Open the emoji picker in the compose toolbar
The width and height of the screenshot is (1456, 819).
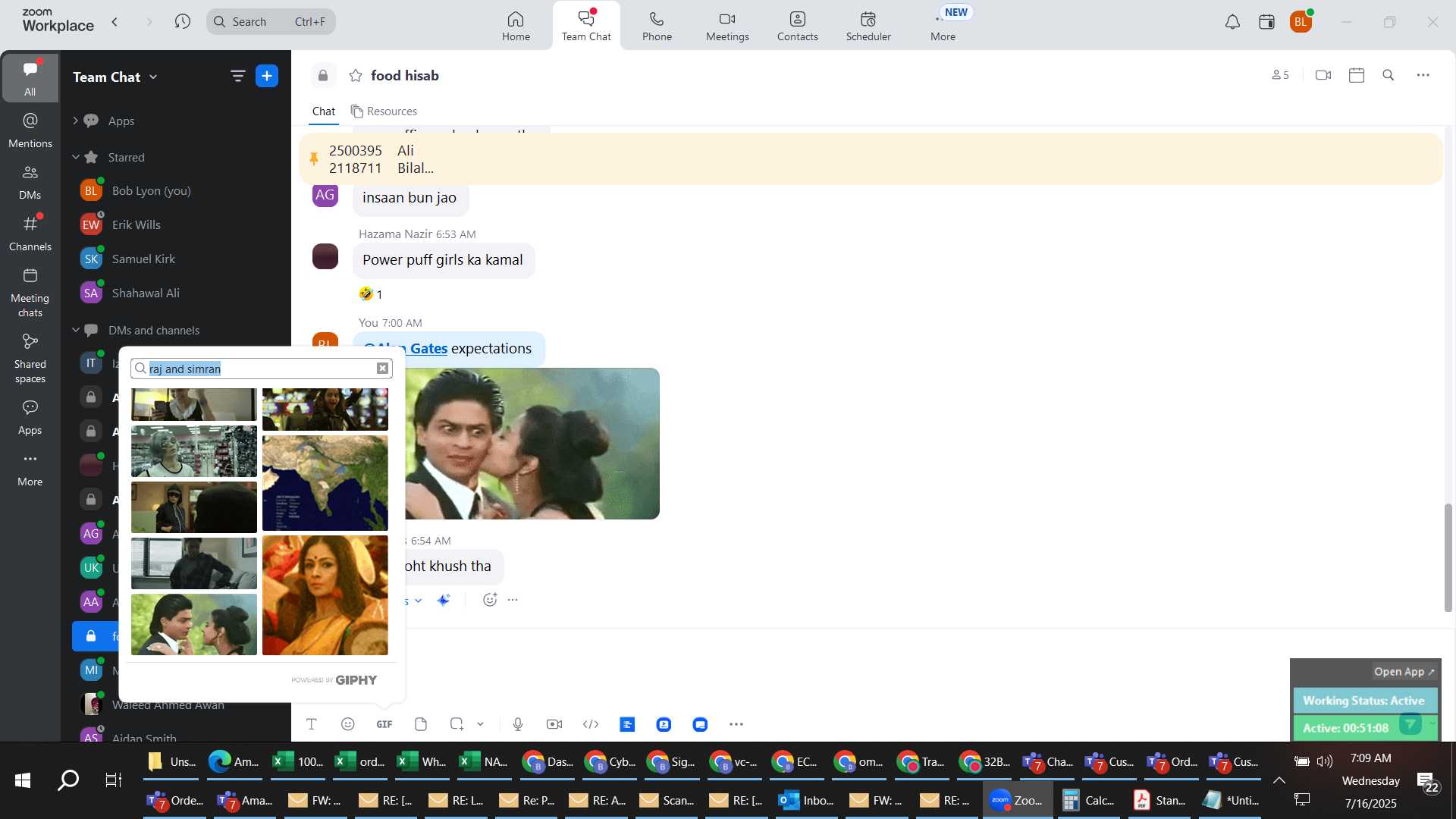pyautogui.click(x=348, y=724)
